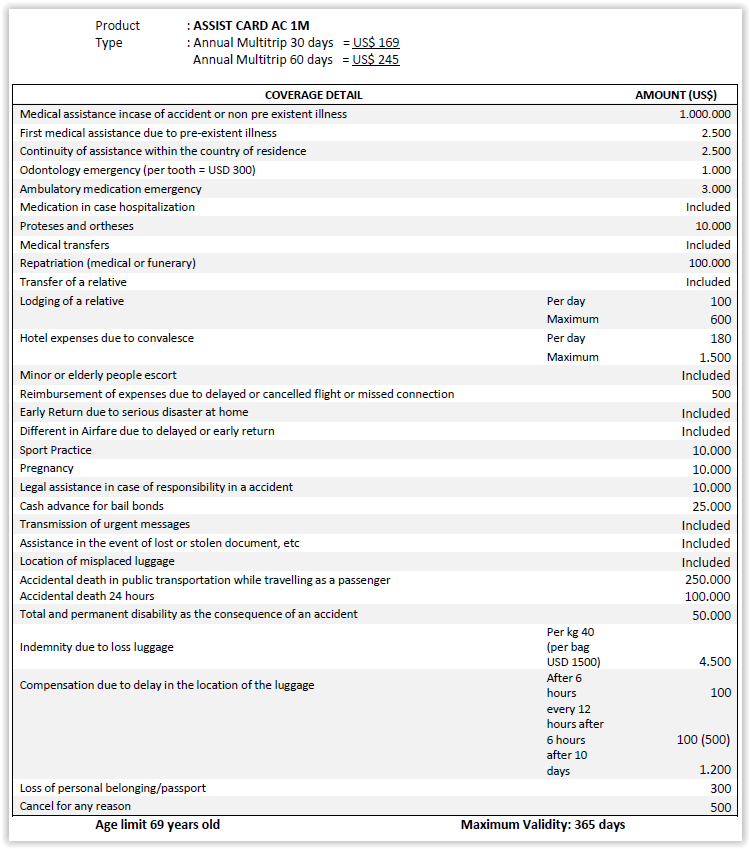Click 'Transfer of a relative' text

(73, 282)
